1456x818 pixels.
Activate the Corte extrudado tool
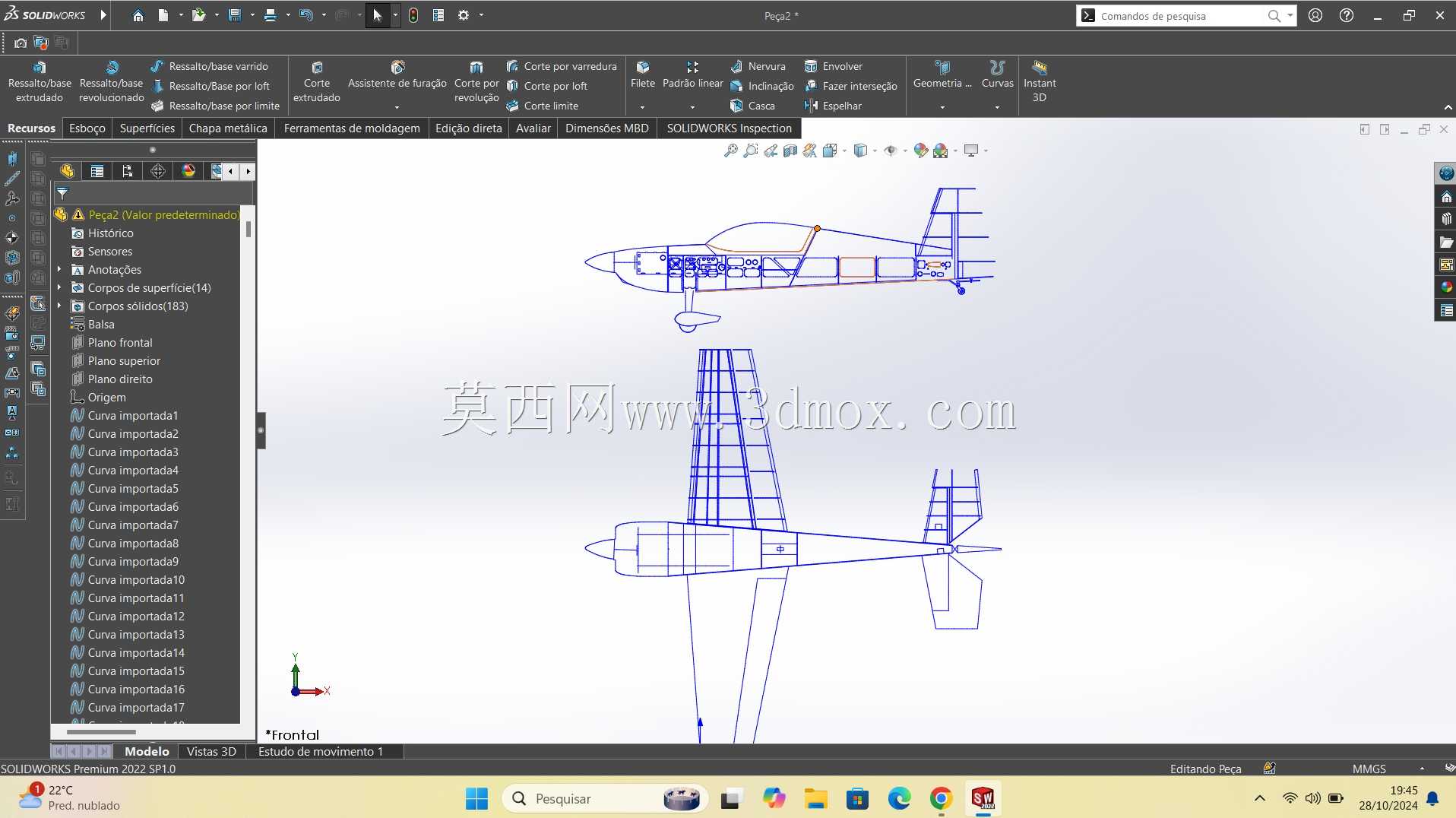click(317, 81)
